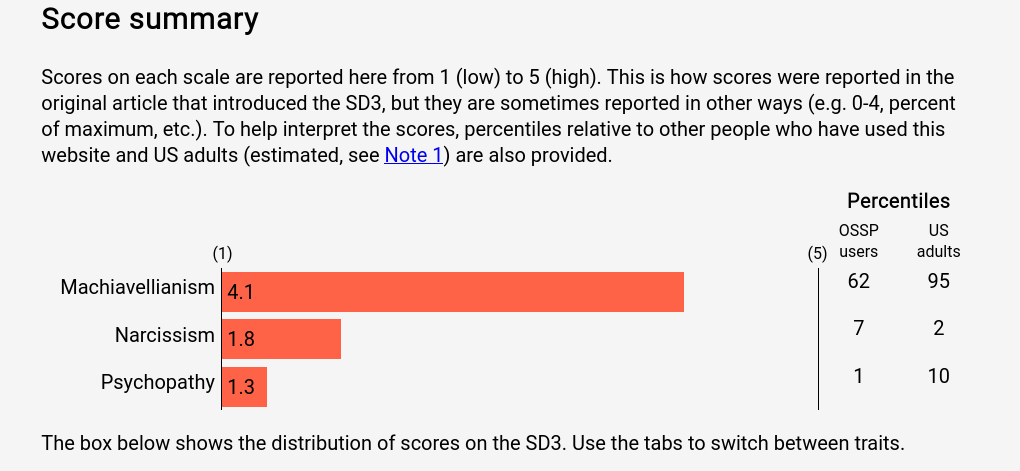
Task: Click the 4.1 score value
Action: tap(240, 293)
